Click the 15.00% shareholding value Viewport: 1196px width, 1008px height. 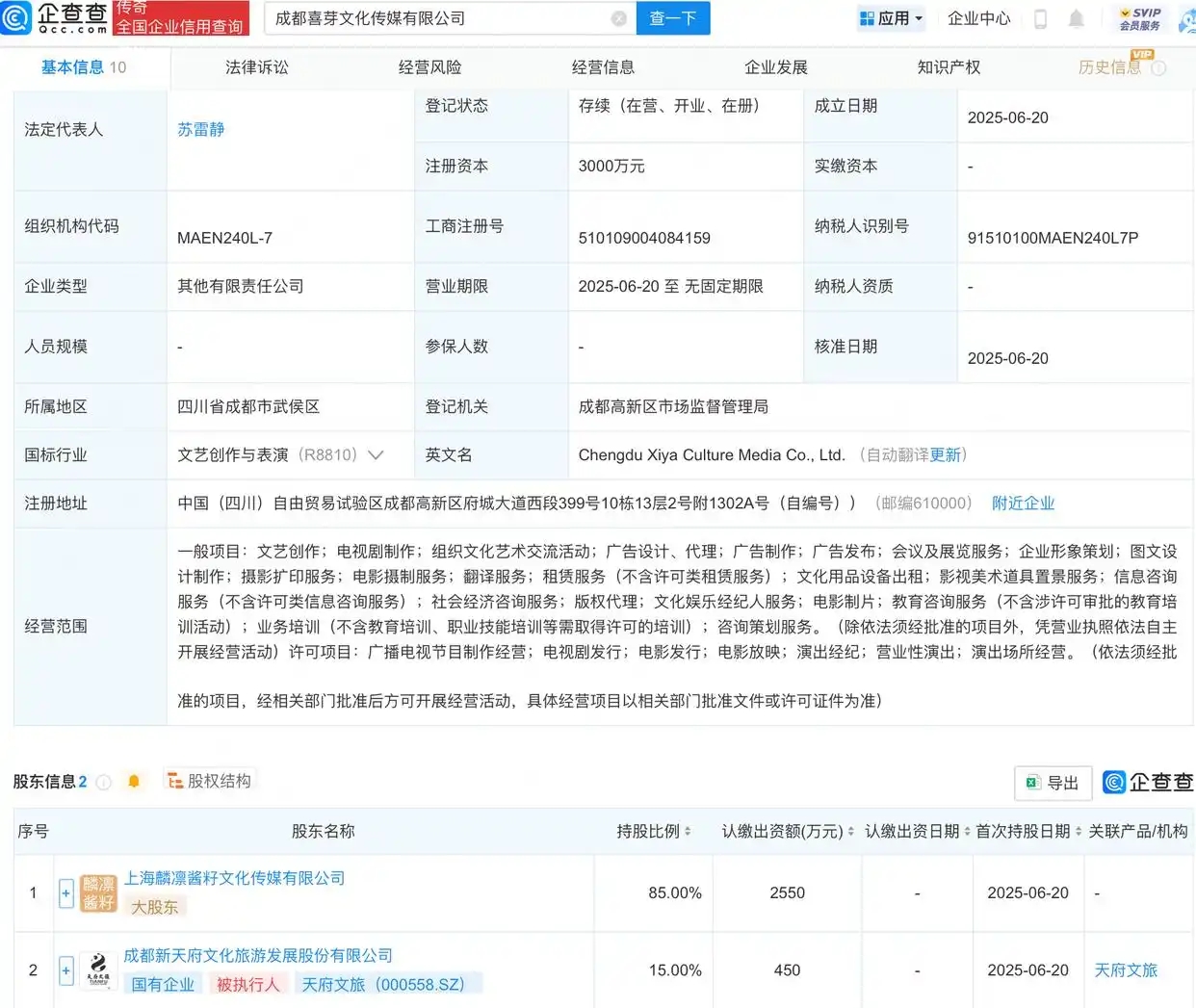click(x=675, y=970)
